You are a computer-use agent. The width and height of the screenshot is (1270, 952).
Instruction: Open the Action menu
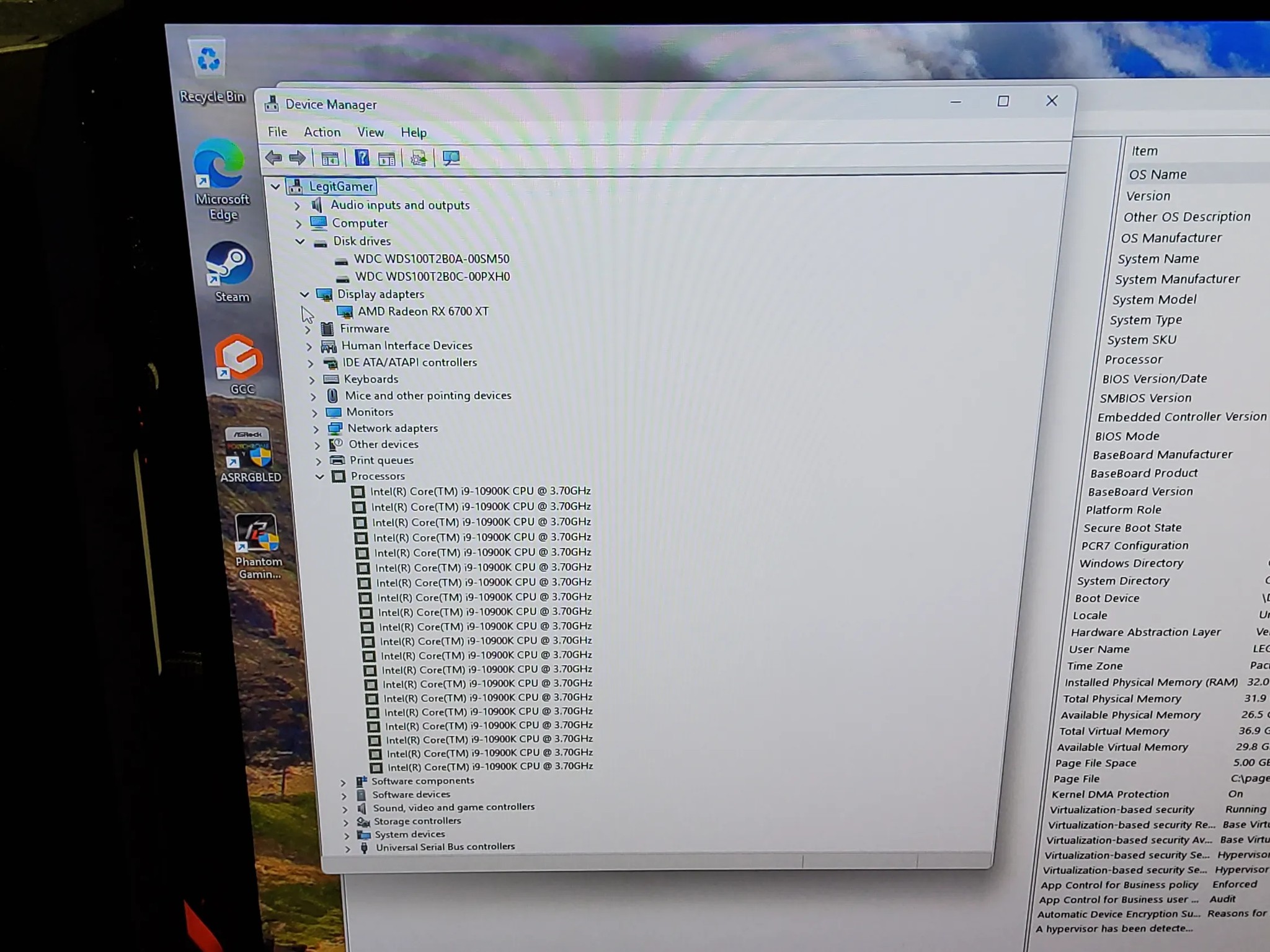coord(322,132)
